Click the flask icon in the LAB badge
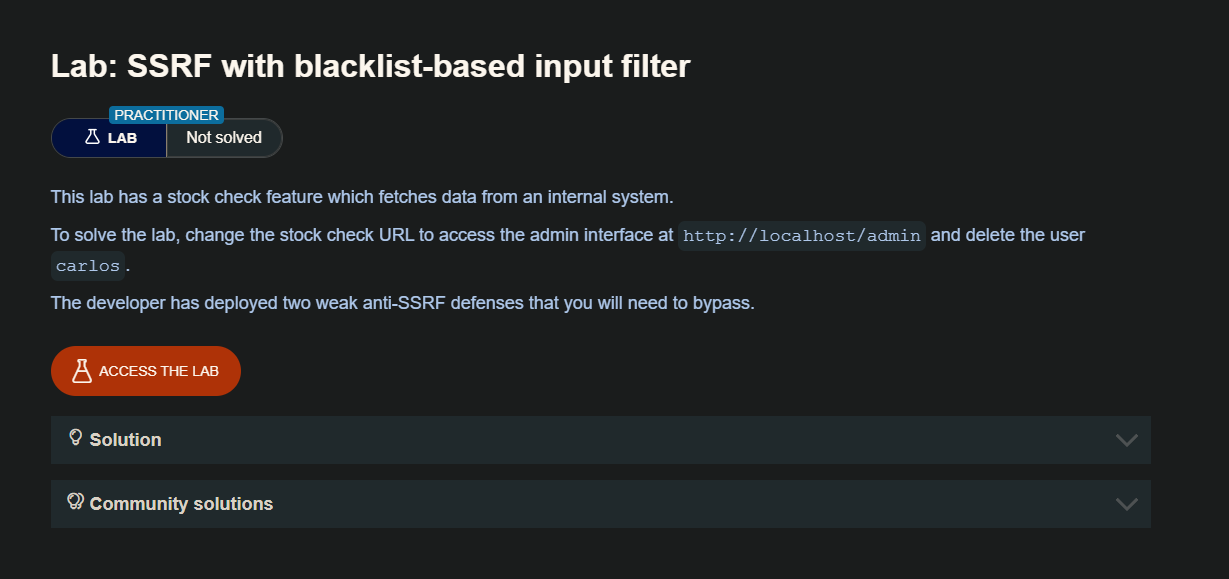The height and width of the screenshot is (579, 1229). [x=92, y=137]
